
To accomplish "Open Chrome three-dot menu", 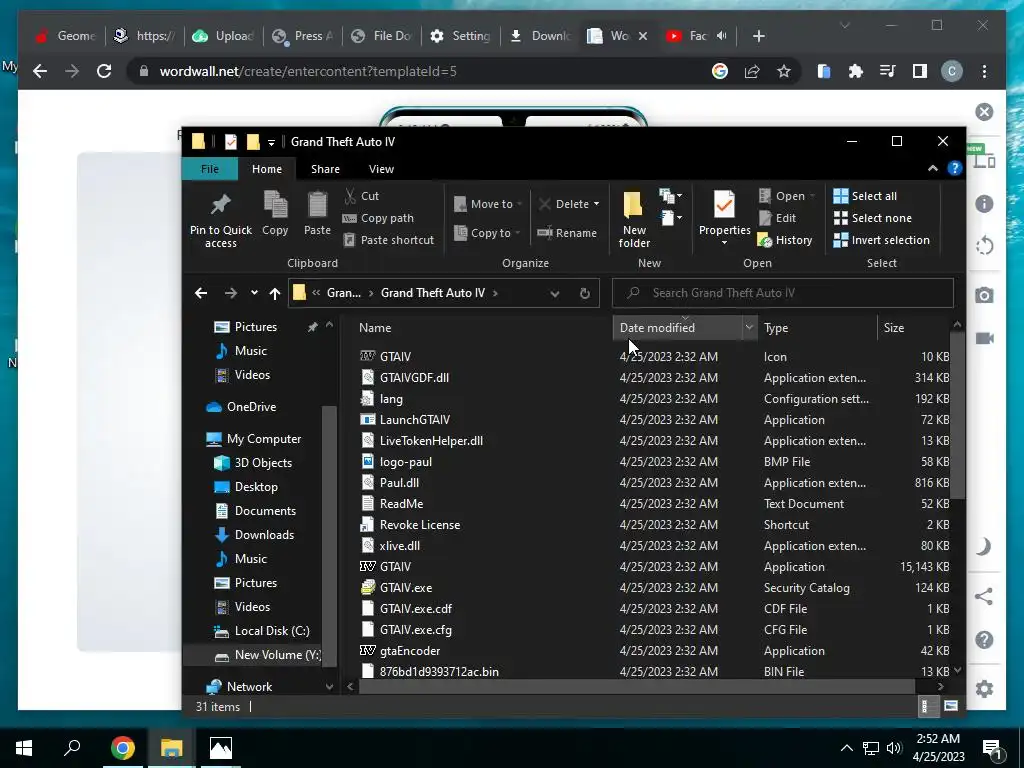I will pyautogui.click(x=984, y=71).
